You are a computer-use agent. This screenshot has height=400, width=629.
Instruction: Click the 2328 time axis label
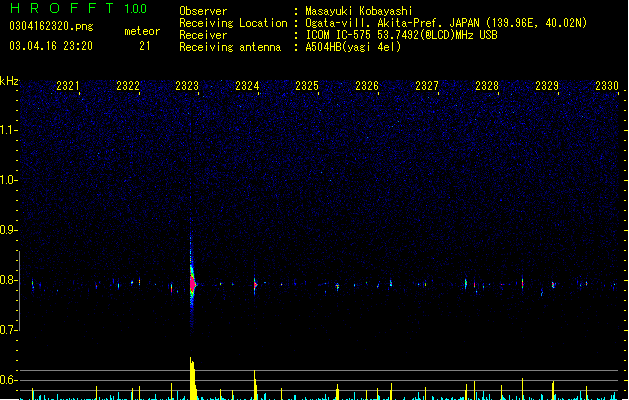pos(487,85)
